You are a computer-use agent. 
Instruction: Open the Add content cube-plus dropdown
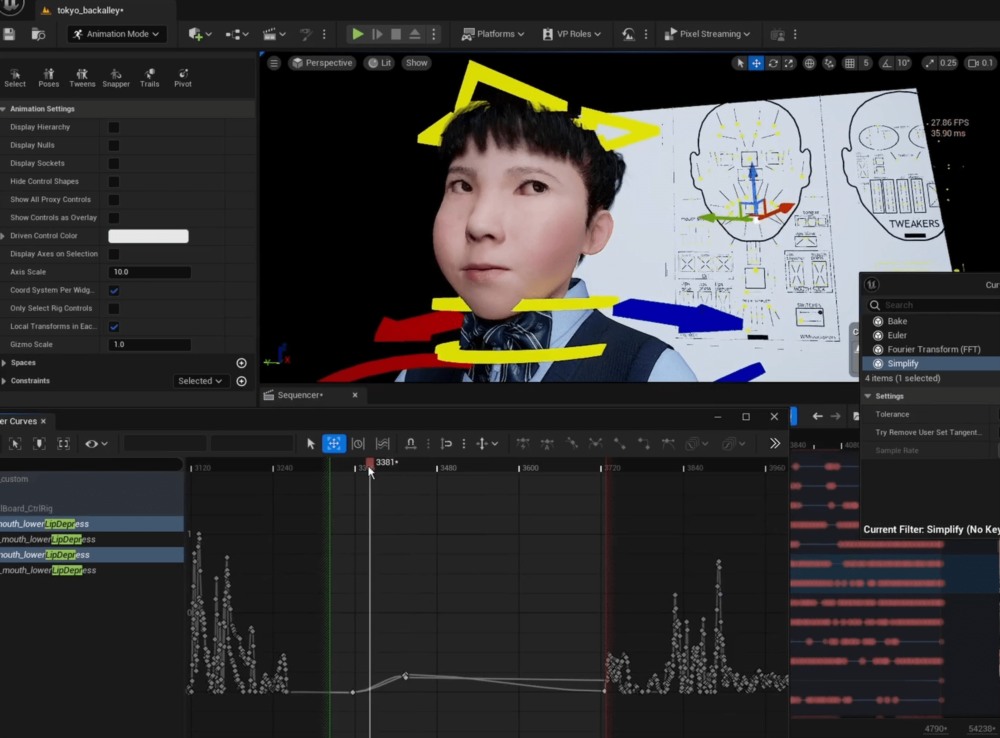click(200, 34)
